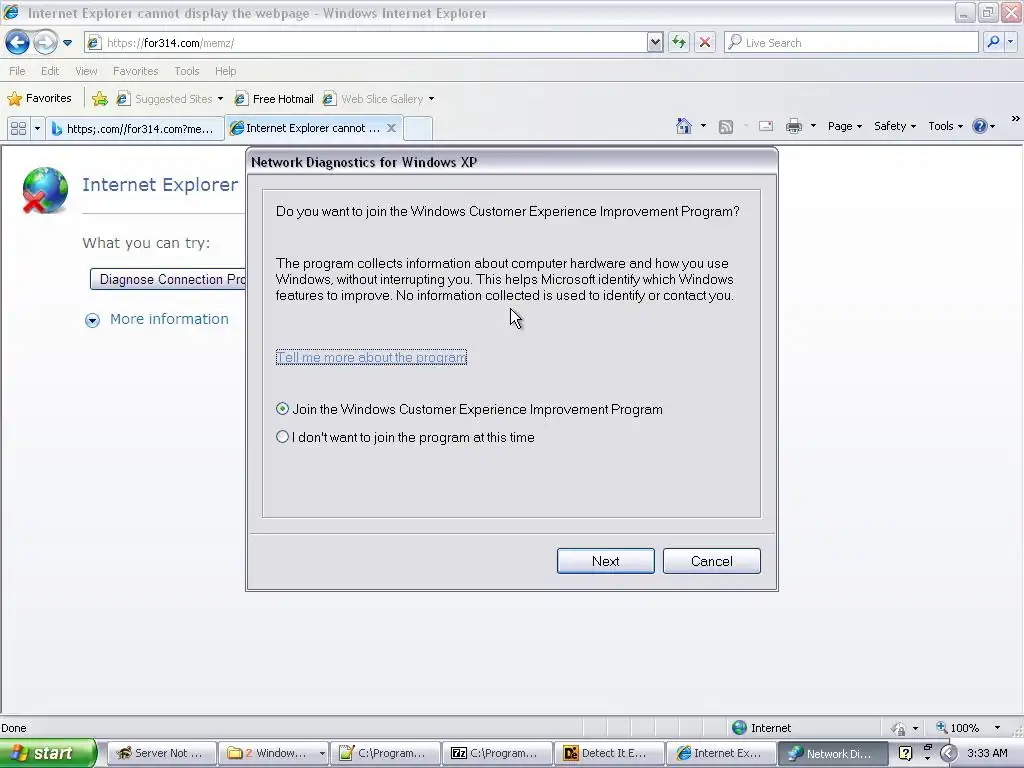Click Tell me more about the program link
The width and height of the screenshot is (1024, 768).
coord(371,357)
